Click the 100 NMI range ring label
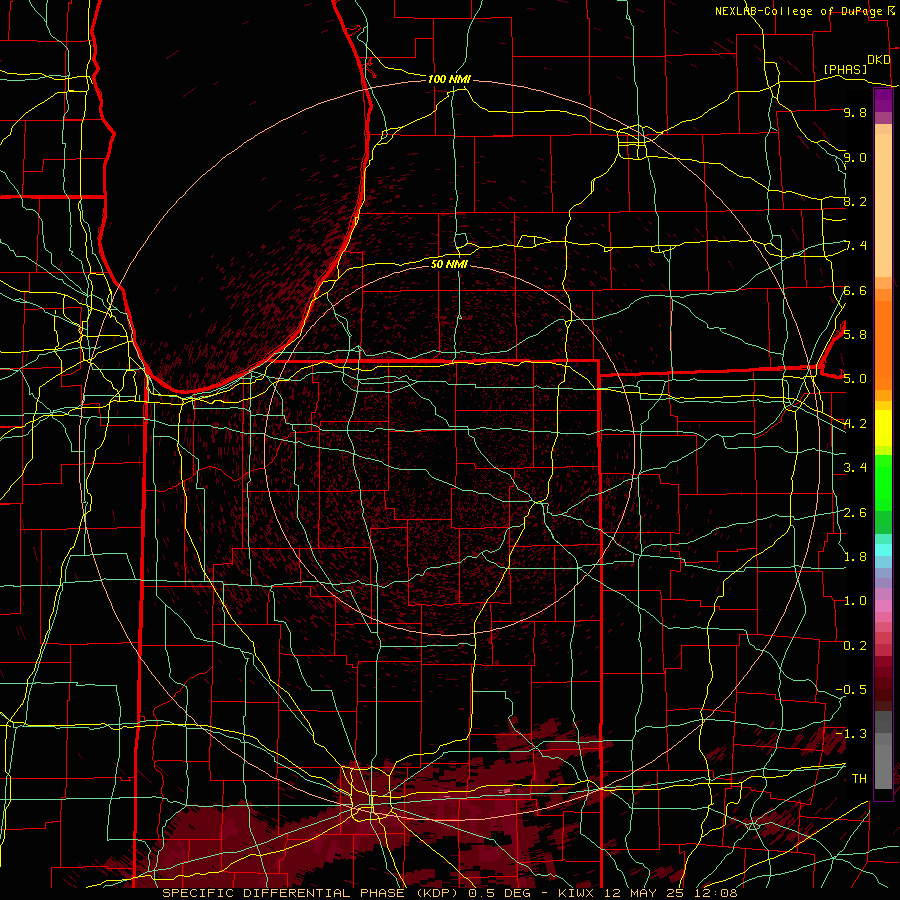 449,79
